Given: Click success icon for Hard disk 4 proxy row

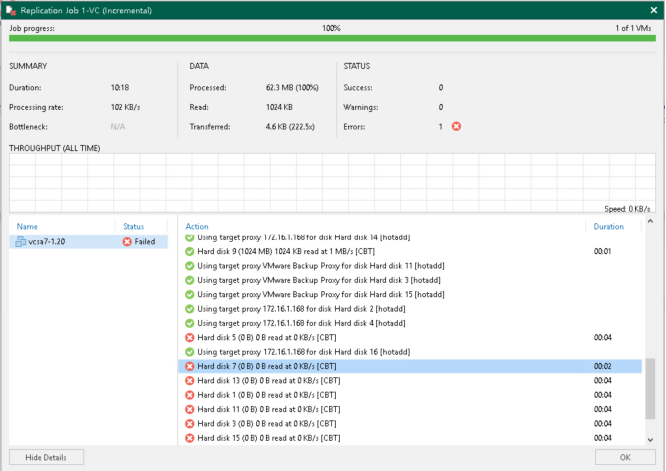Looking at the screenshot, I should pos(189,323).
